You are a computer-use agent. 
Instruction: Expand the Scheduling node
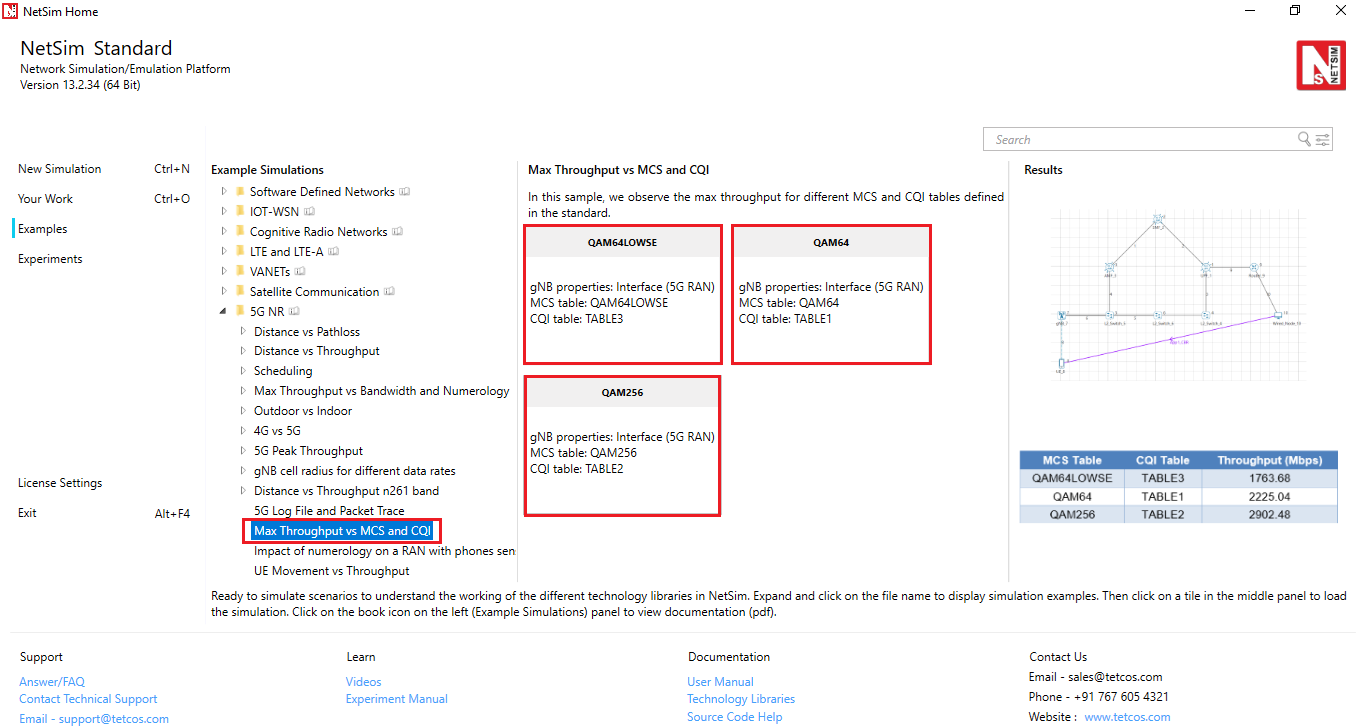(243, 371)
